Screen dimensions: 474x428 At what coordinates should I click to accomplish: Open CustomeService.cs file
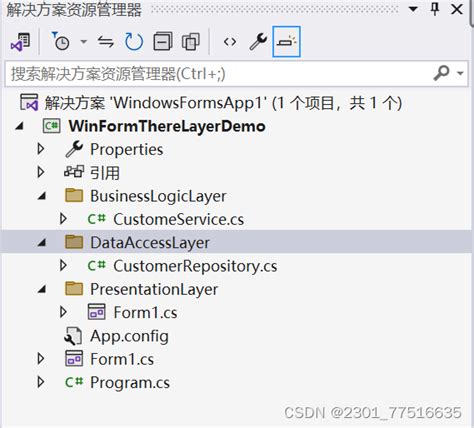click(x=179, y=219)
